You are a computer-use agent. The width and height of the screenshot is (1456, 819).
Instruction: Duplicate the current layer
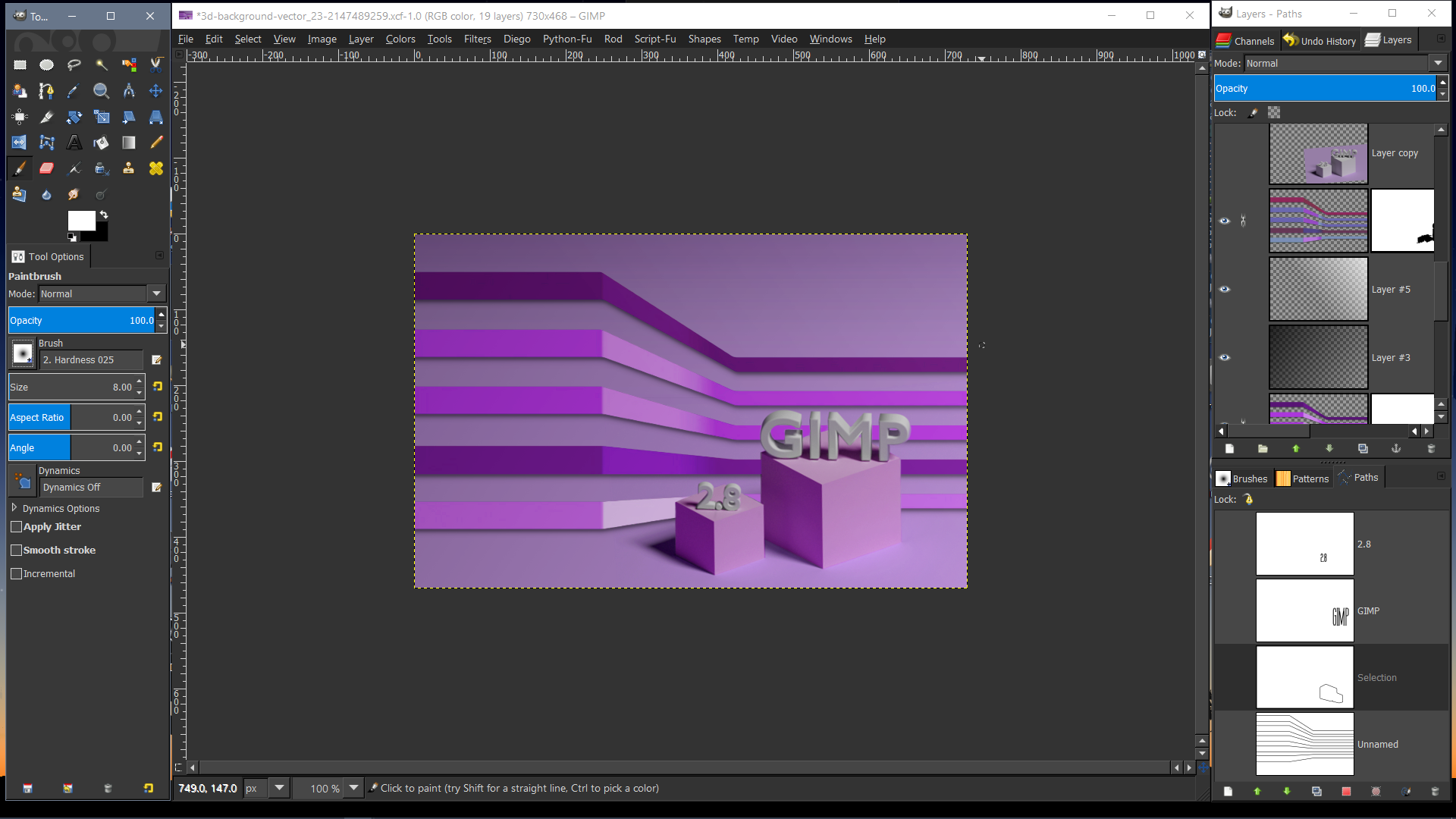click(1363, 449)
